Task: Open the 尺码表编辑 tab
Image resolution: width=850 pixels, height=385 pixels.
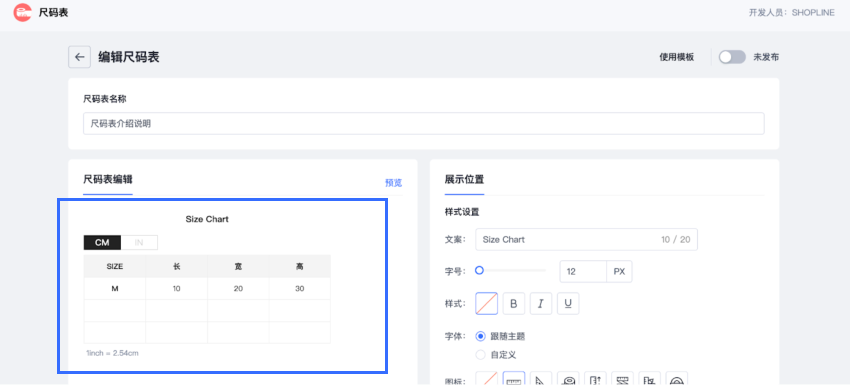Action: [108, 179]
